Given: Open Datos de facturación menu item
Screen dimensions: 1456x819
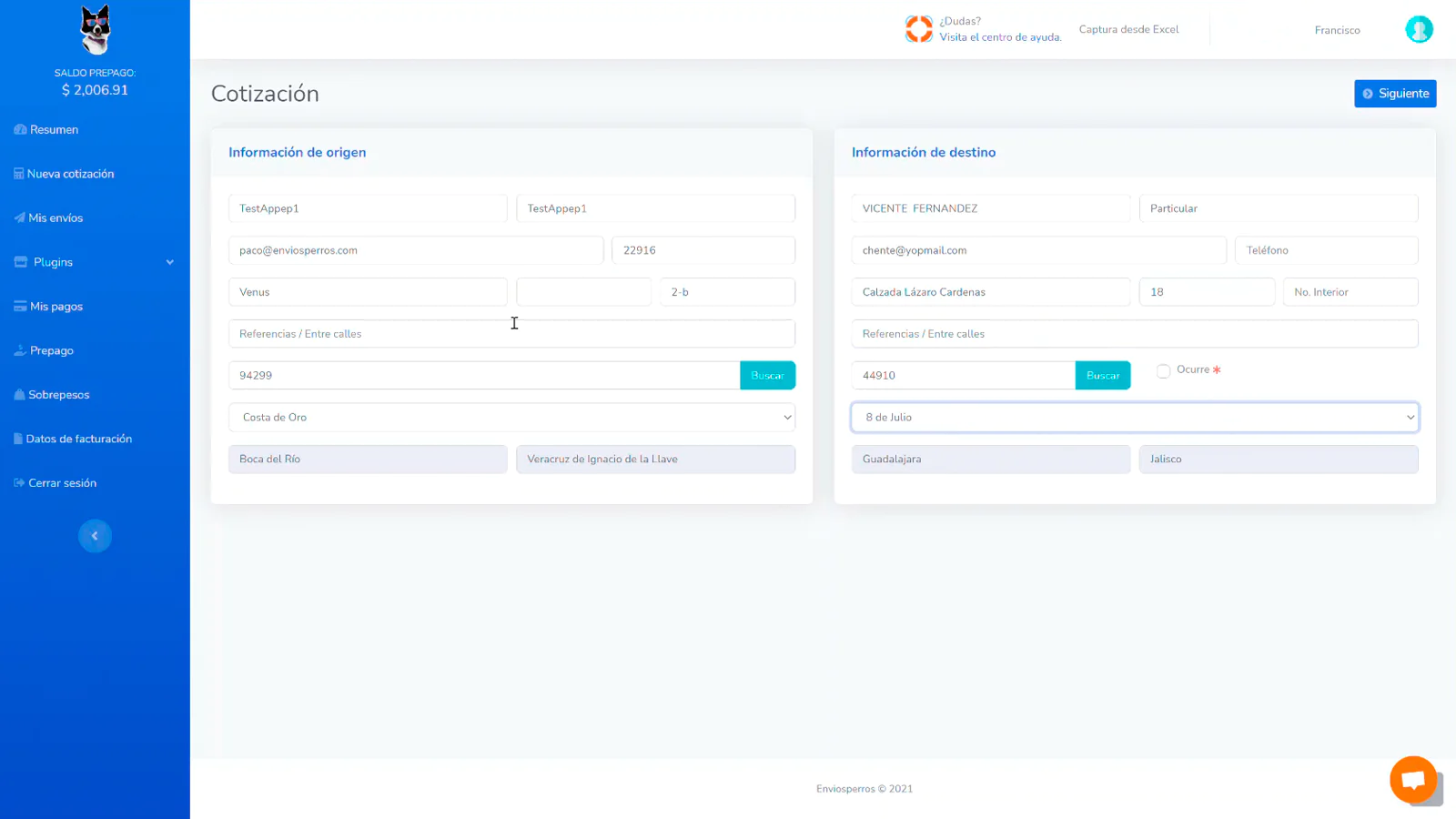Looking at the screenshot, I should [x=78, y=440].
